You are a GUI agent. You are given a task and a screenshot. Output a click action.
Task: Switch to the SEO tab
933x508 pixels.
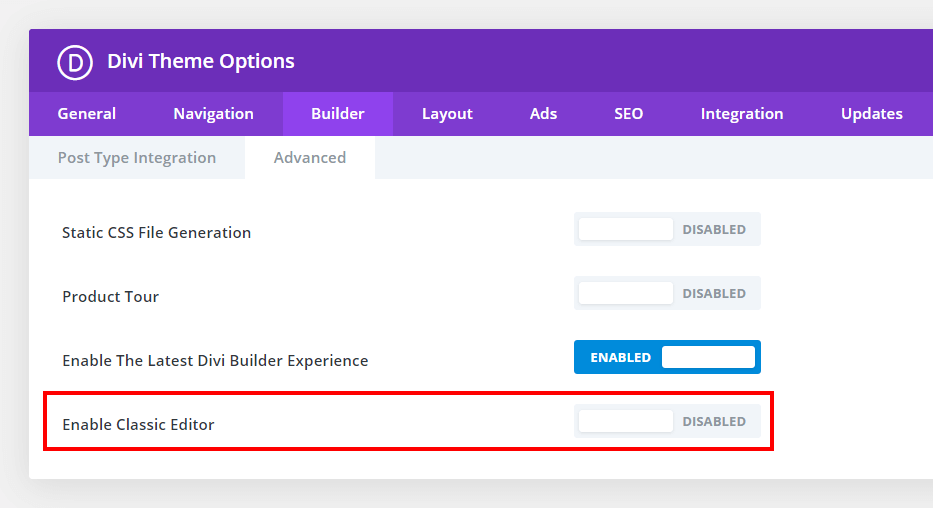coord(628,114)
